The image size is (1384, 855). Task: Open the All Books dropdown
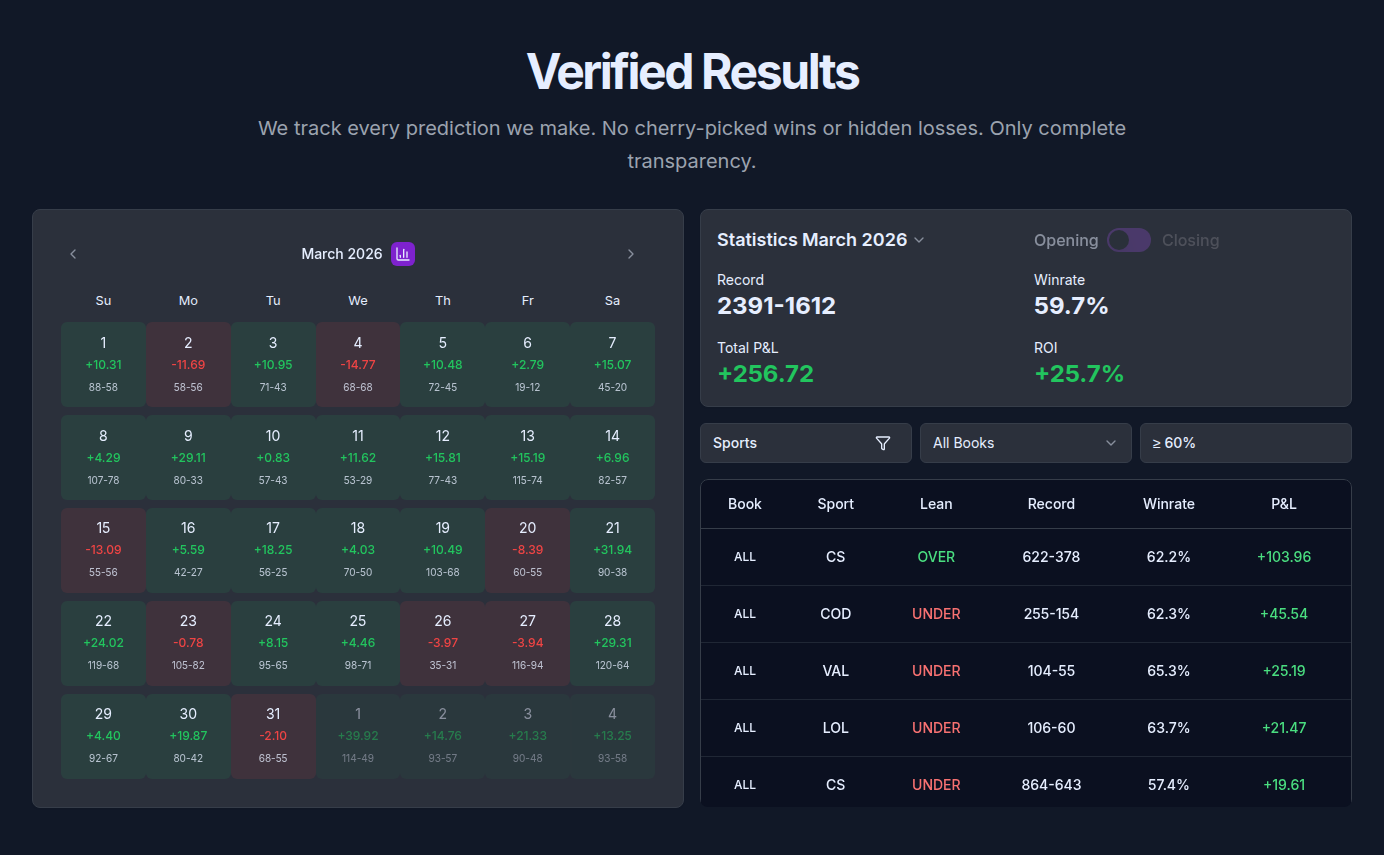coord(1025,443)
